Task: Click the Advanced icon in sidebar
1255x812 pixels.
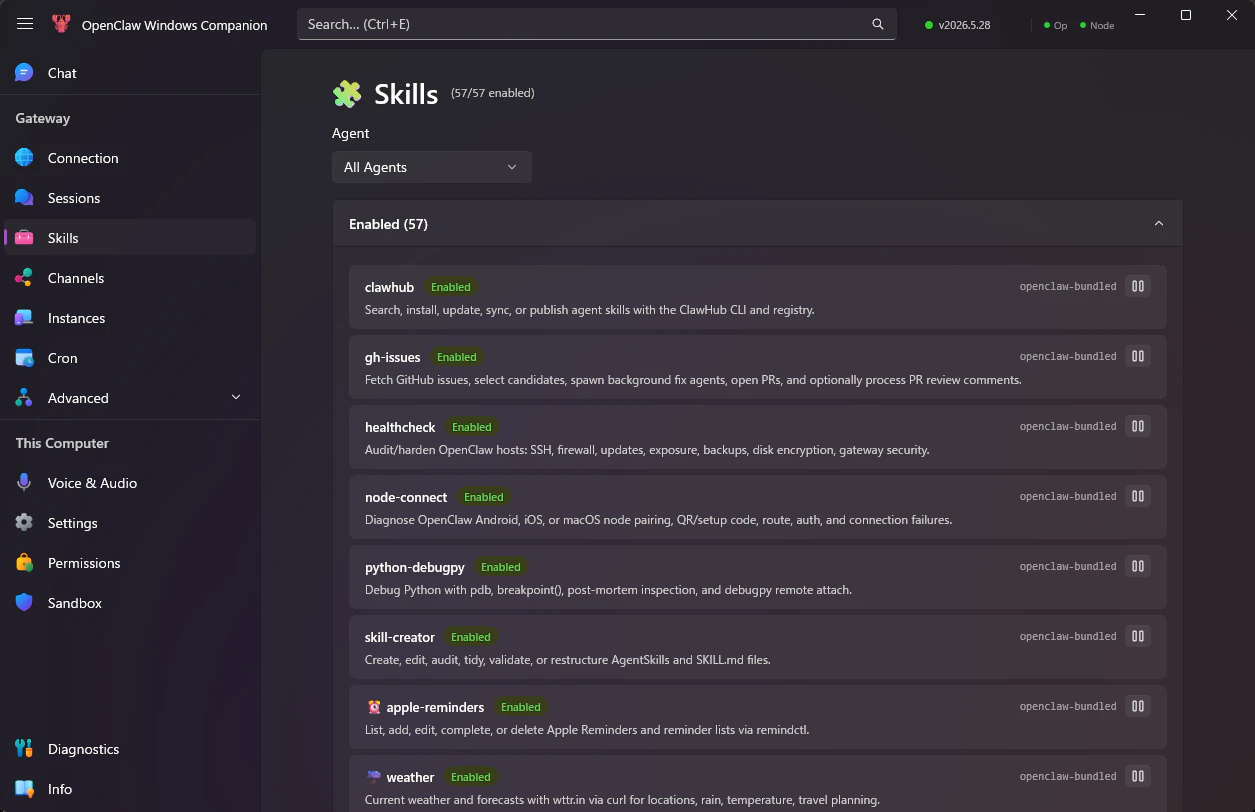Action: (24, 398)
